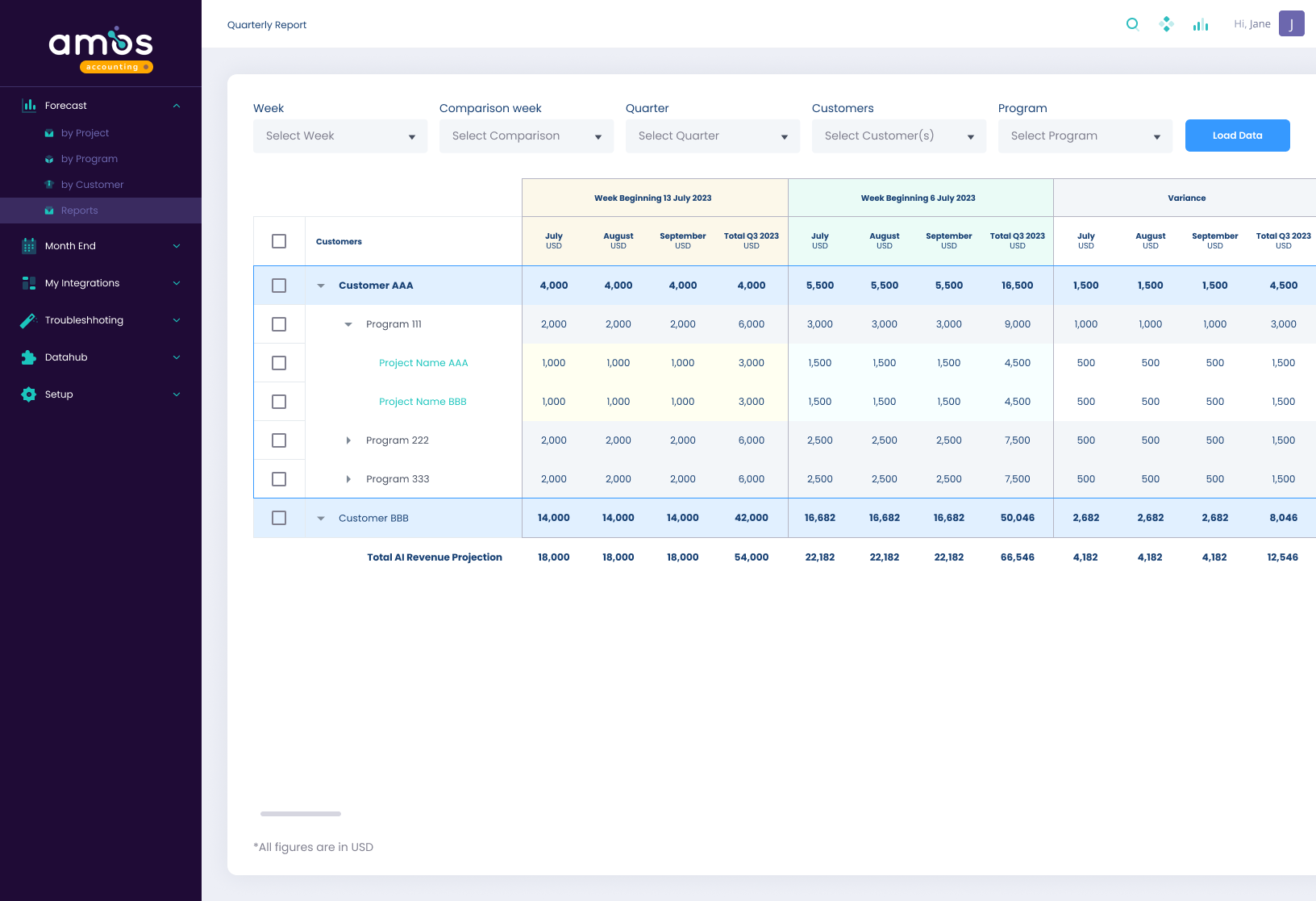Click the Setup gear icon
Viewport: 1316px width, 901px height.
[29, 394]
